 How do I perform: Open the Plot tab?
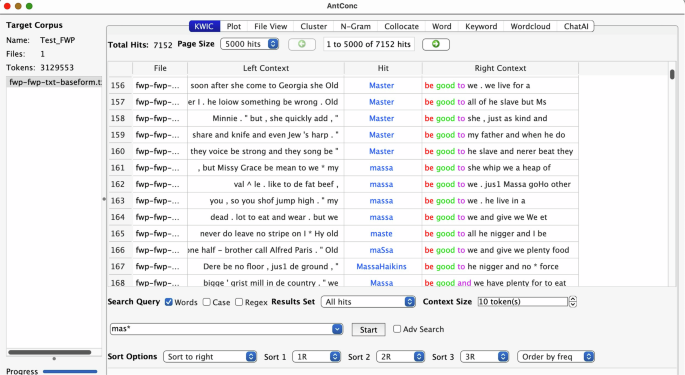point(234,26)
